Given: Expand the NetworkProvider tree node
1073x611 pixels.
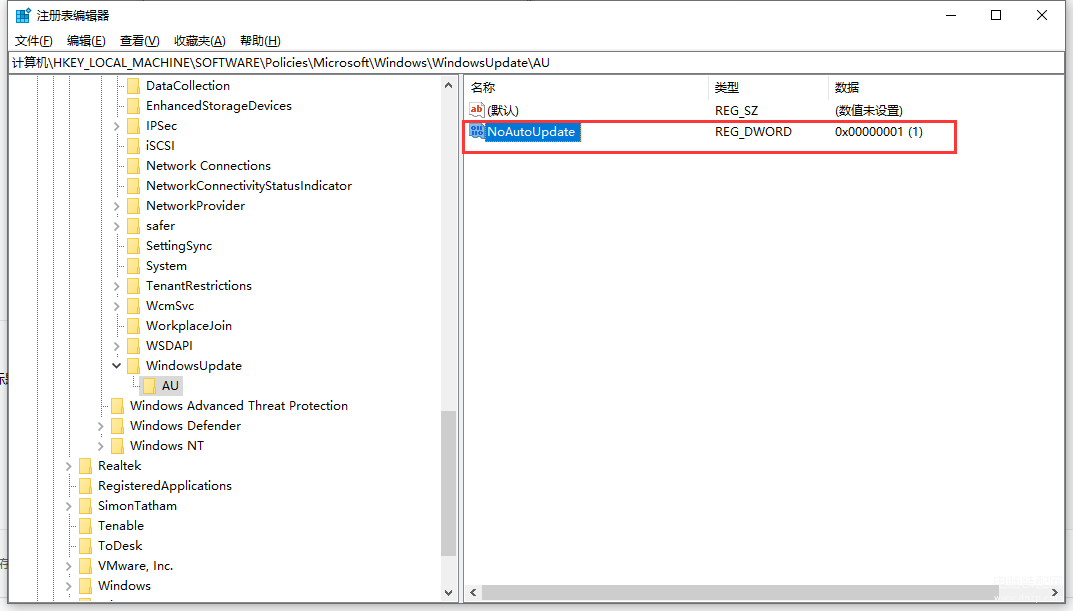Looking at the screenshot, I should click(x=116, y=207).
